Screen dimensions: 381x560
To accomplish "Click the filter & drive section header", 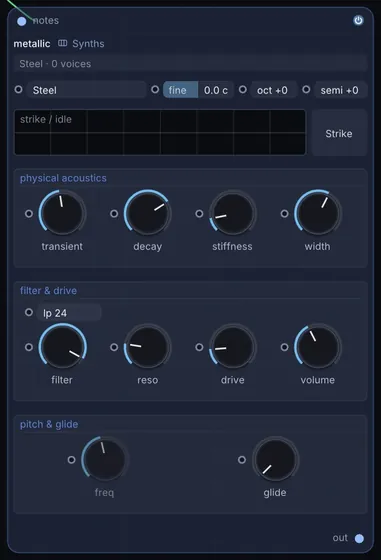I will tap(48, 290).
